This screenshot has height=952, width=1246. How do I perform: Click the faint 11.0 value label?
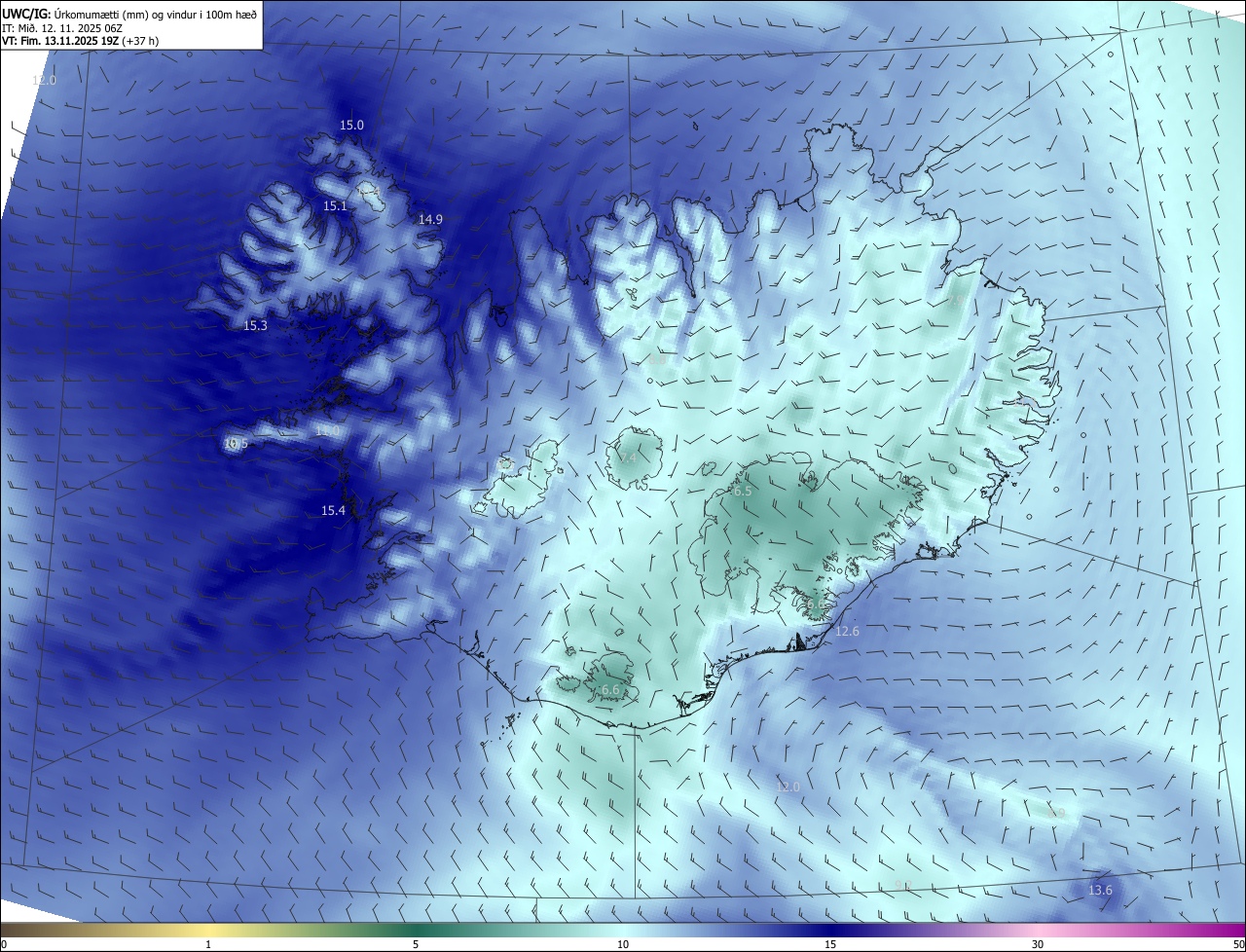327,431
